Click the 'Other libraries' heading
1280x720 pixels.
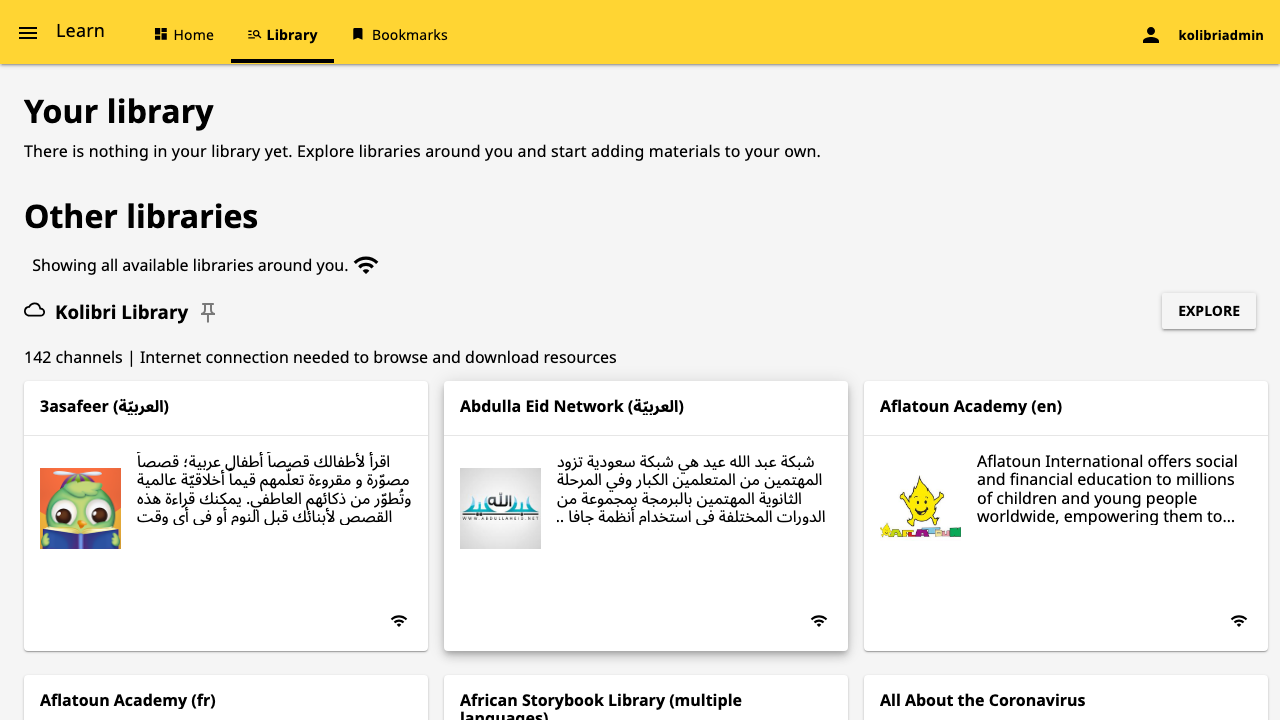[x=141, y=216]
